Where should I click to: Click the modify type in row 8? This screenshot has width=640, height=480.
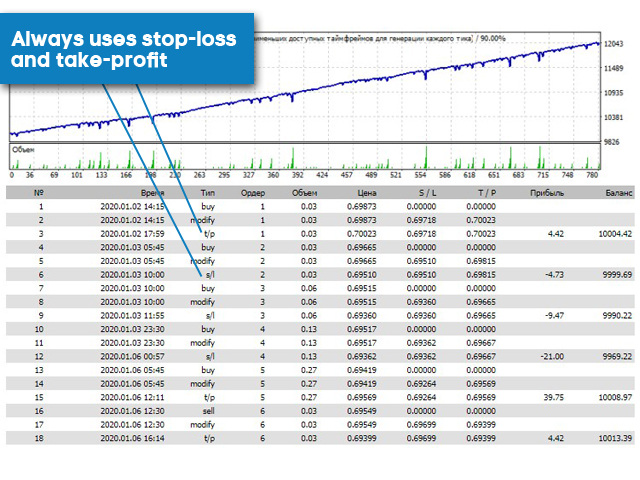[x=202, y=302]
